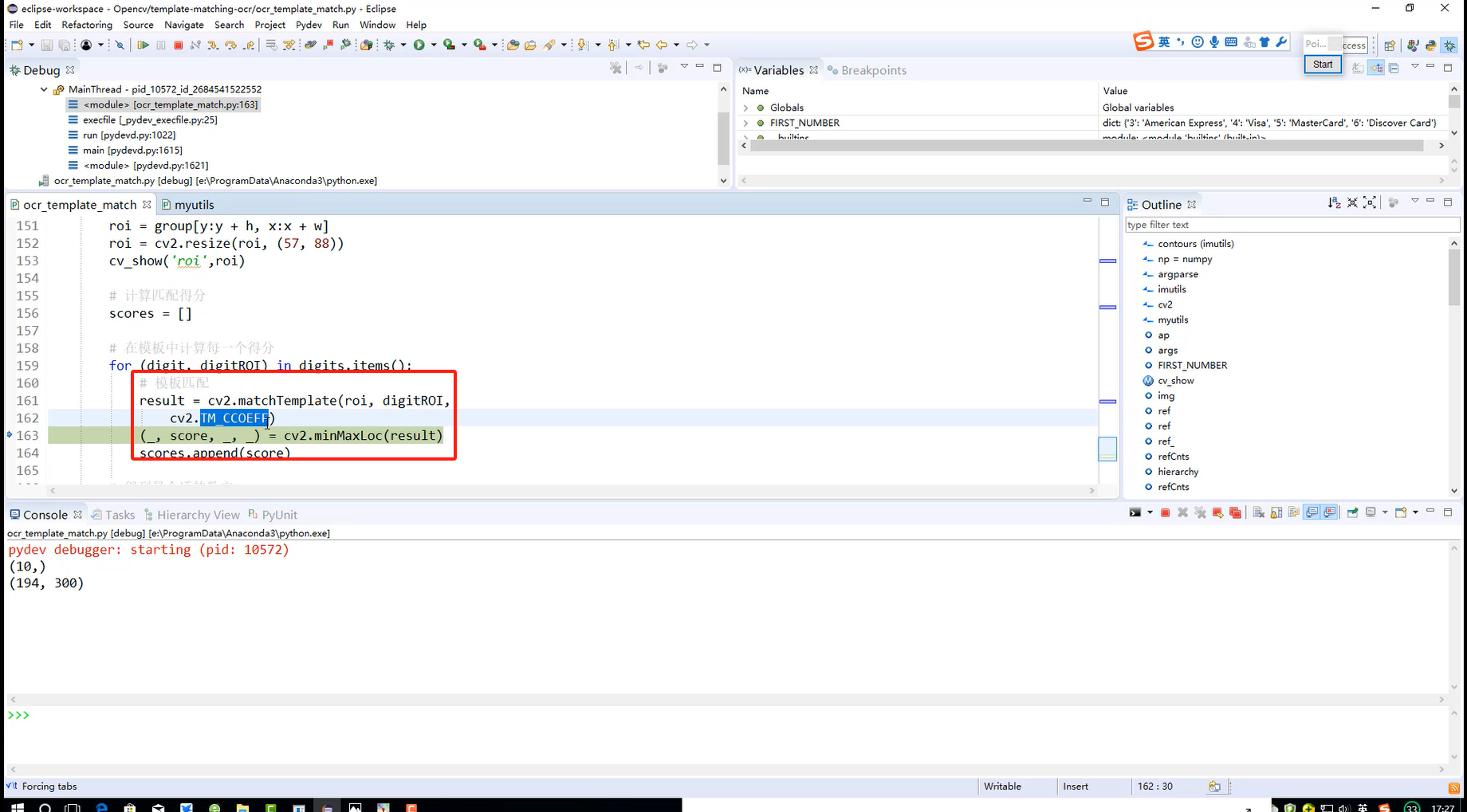The width and height of the screenshot is (1467, 812).
Task: Toggle Show Type Names in the Variables view
Action: 1358,68
